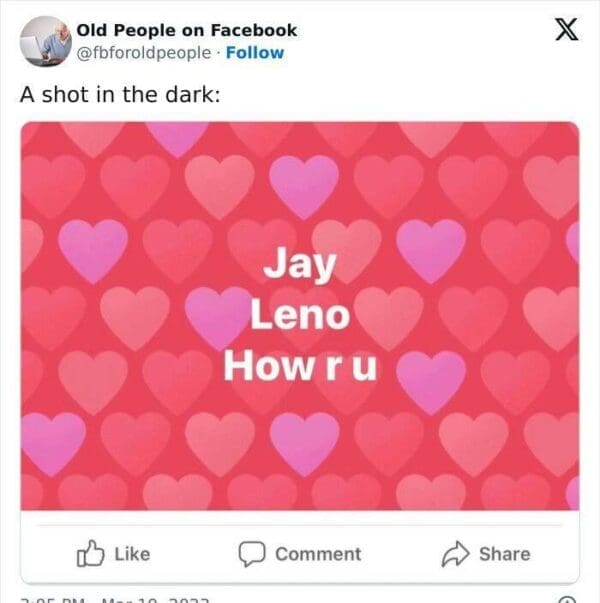Click the purple heart above the word Jay

click(x=305, y=186)
